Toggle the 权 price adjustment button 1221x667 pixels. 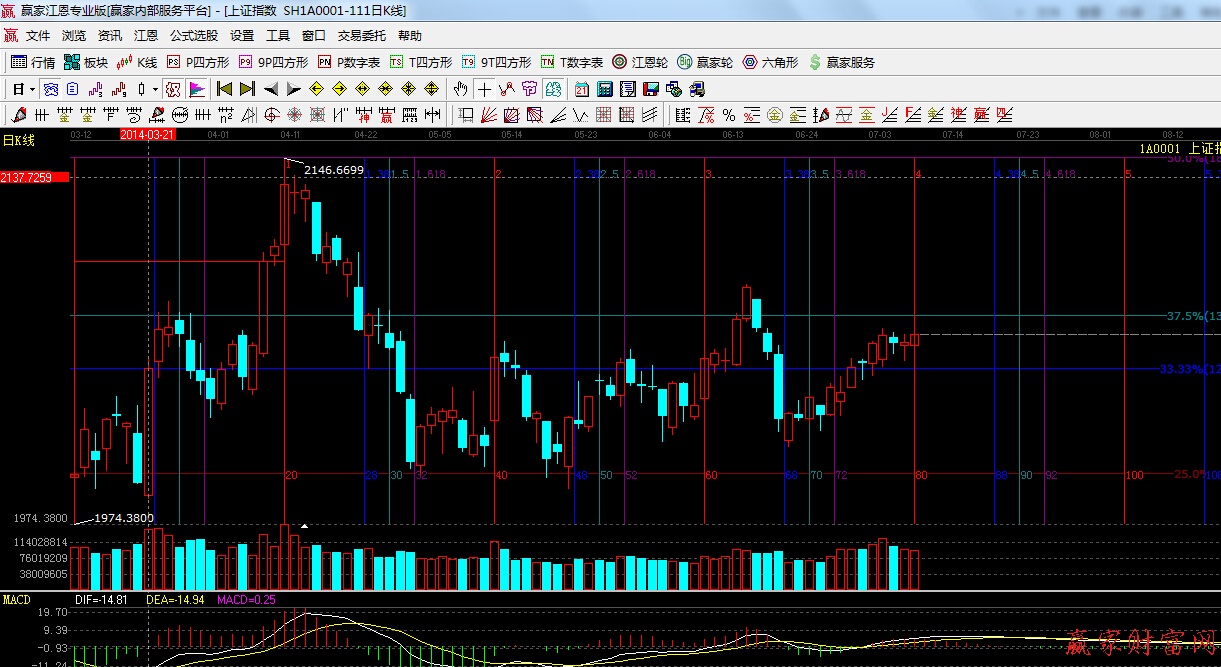(173, 89)
